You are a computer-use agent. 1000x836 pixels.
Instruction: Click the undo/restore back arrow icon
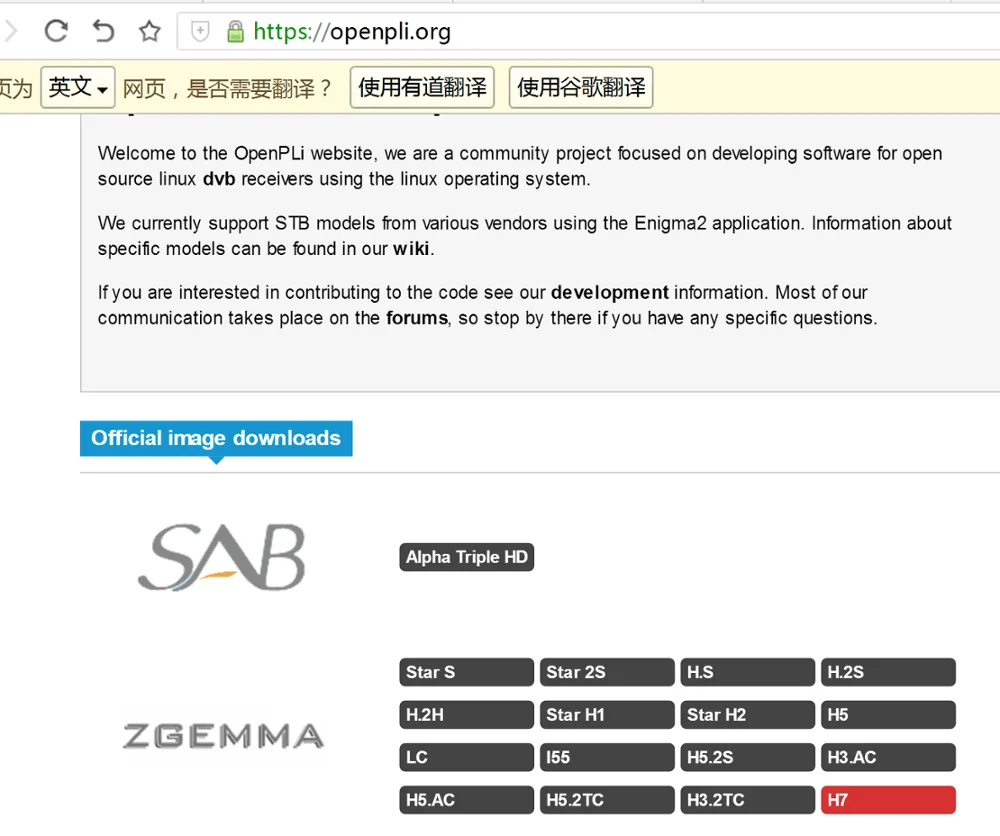(x=103, y=31)
